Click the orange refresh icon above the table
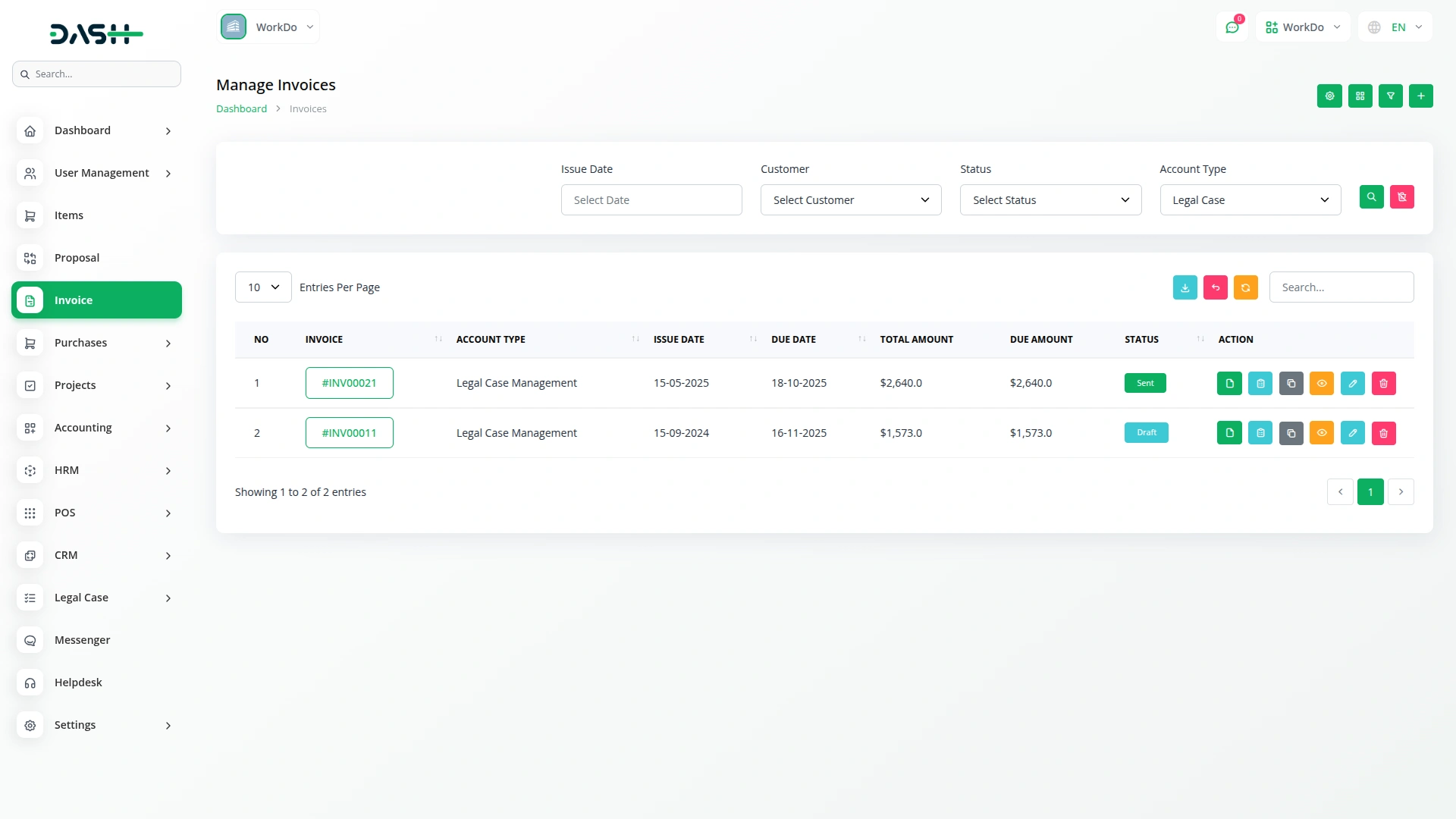The width and height of the screenshot is (1456, 819). click(1246, 287)
